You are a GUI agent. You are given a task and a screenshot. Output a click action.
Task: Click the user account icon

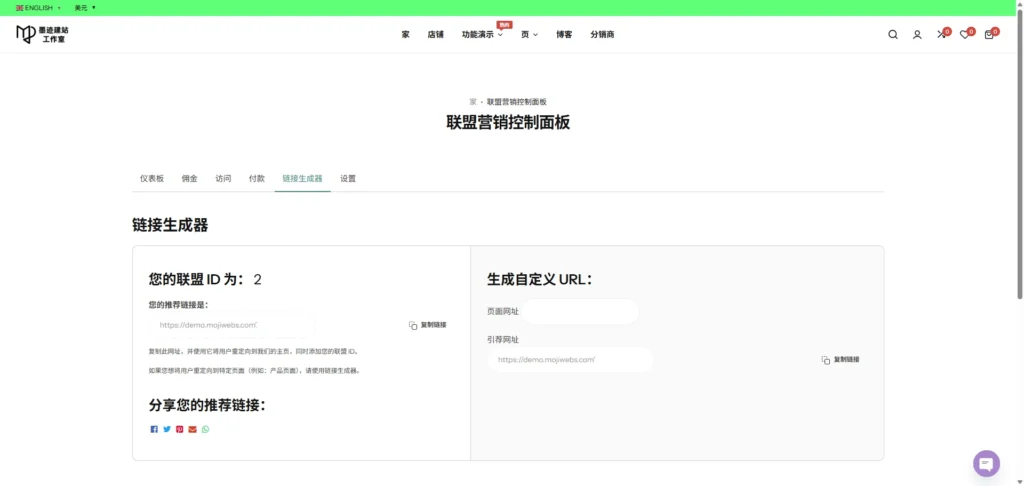(x=917, y=35)
